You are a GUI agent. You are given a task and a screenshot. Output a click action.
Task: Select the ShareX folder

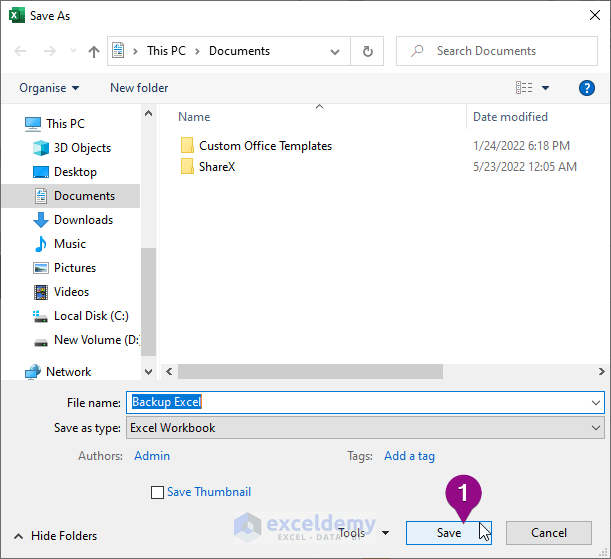pos(217,167)
